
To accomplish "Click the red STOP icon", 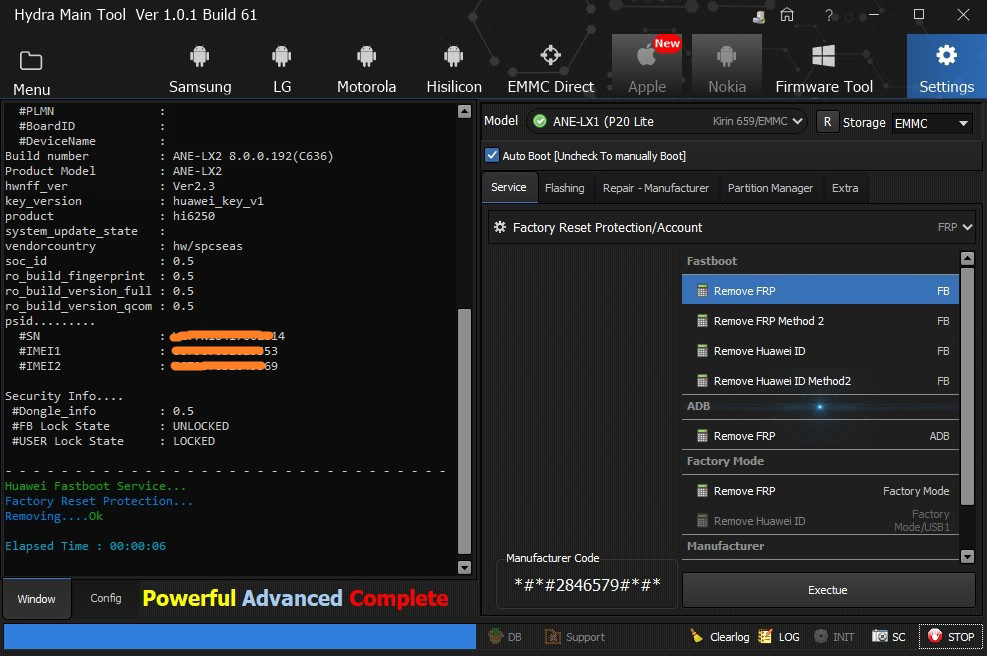I will 935,636.
